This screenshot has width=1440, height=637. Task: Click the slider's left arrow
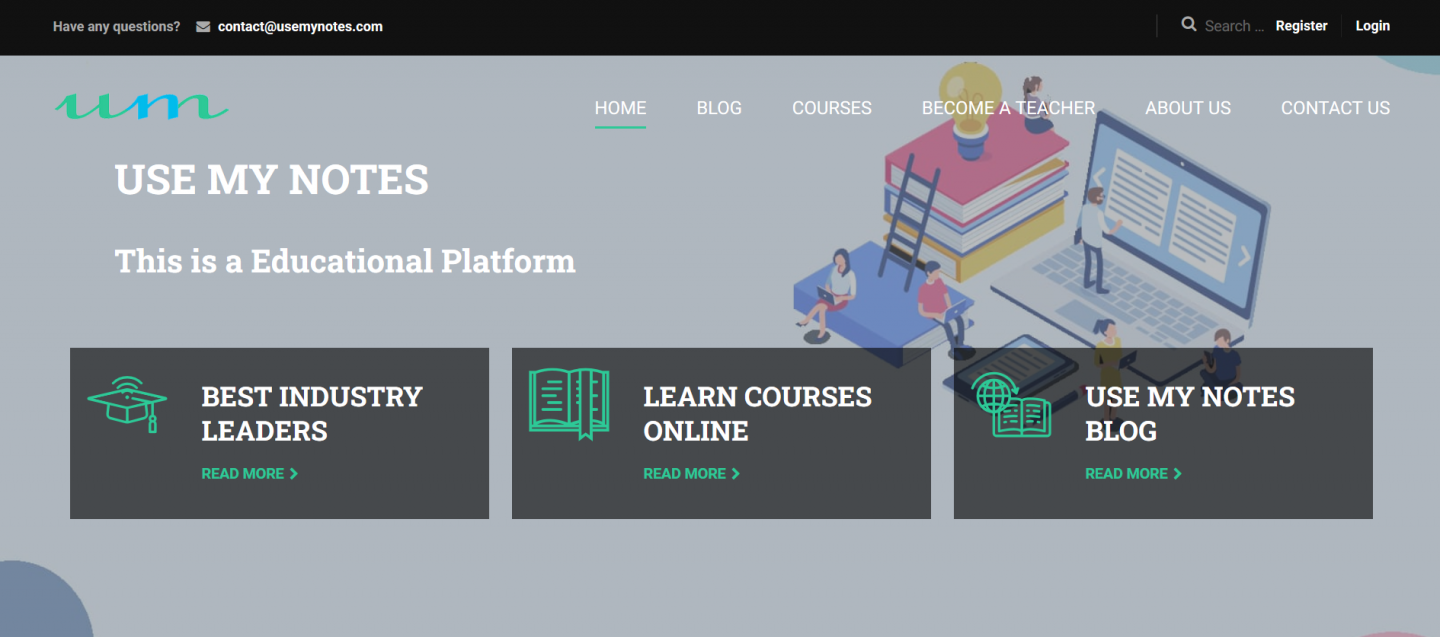(1097, 179)
